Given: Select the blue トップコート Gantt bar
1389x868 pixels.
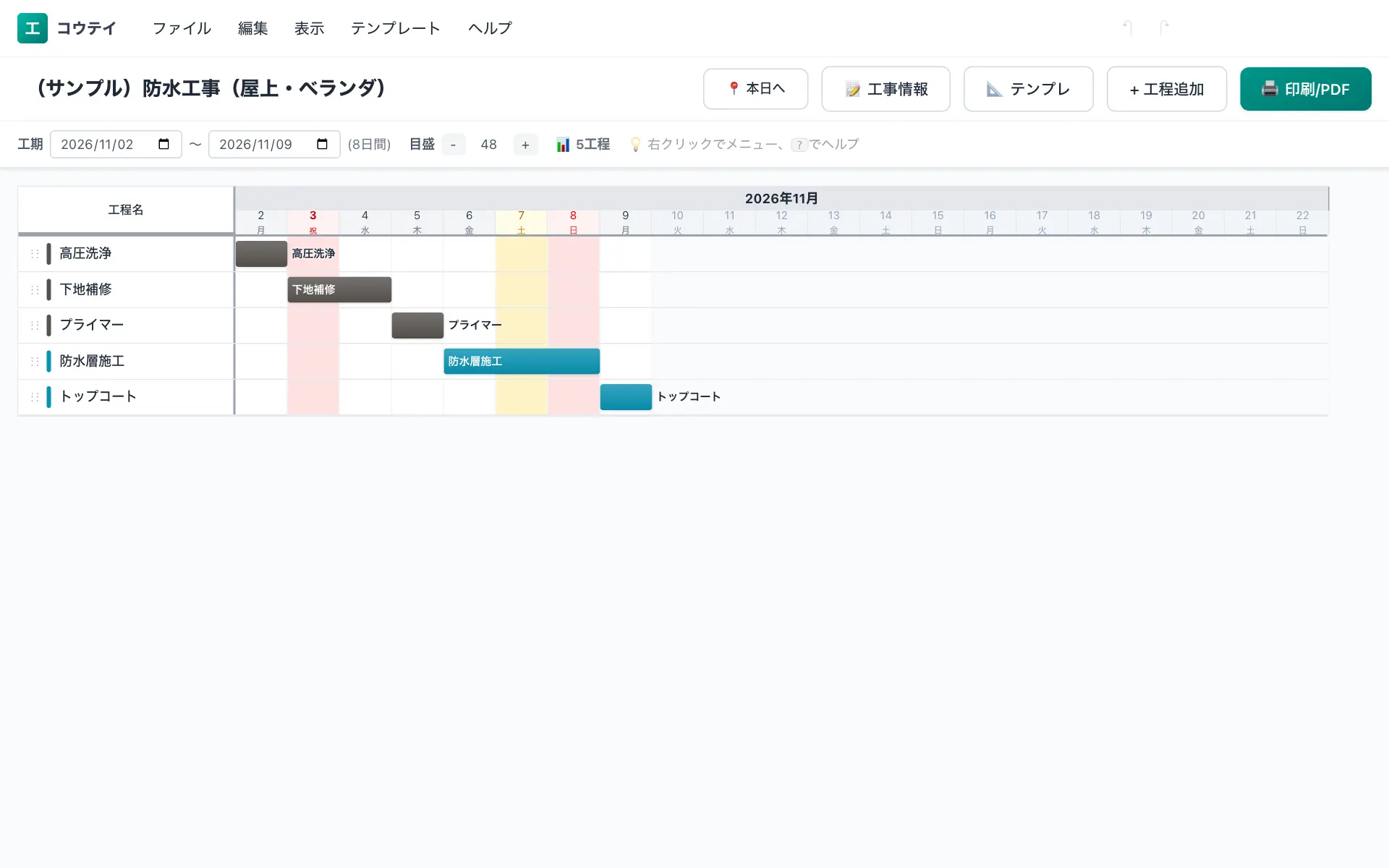Looking at the screenshot, I should click(626, 397).
